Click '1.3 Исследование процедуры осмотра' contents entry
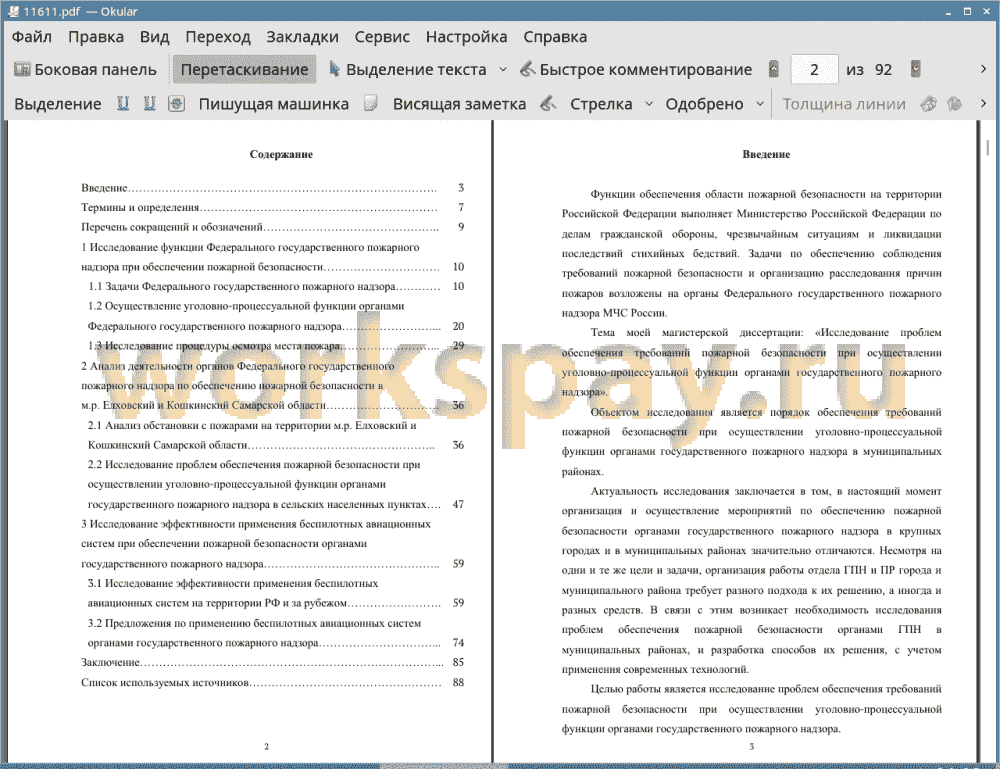1000x769 pixels. click(x=276, y=346)
